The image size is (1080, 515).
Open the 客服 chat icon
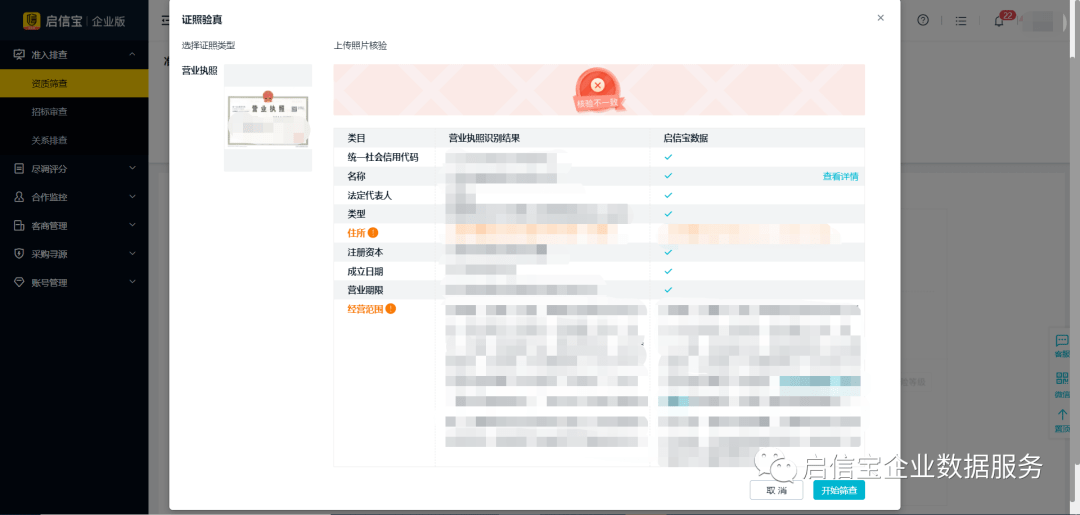[1061, 341]
